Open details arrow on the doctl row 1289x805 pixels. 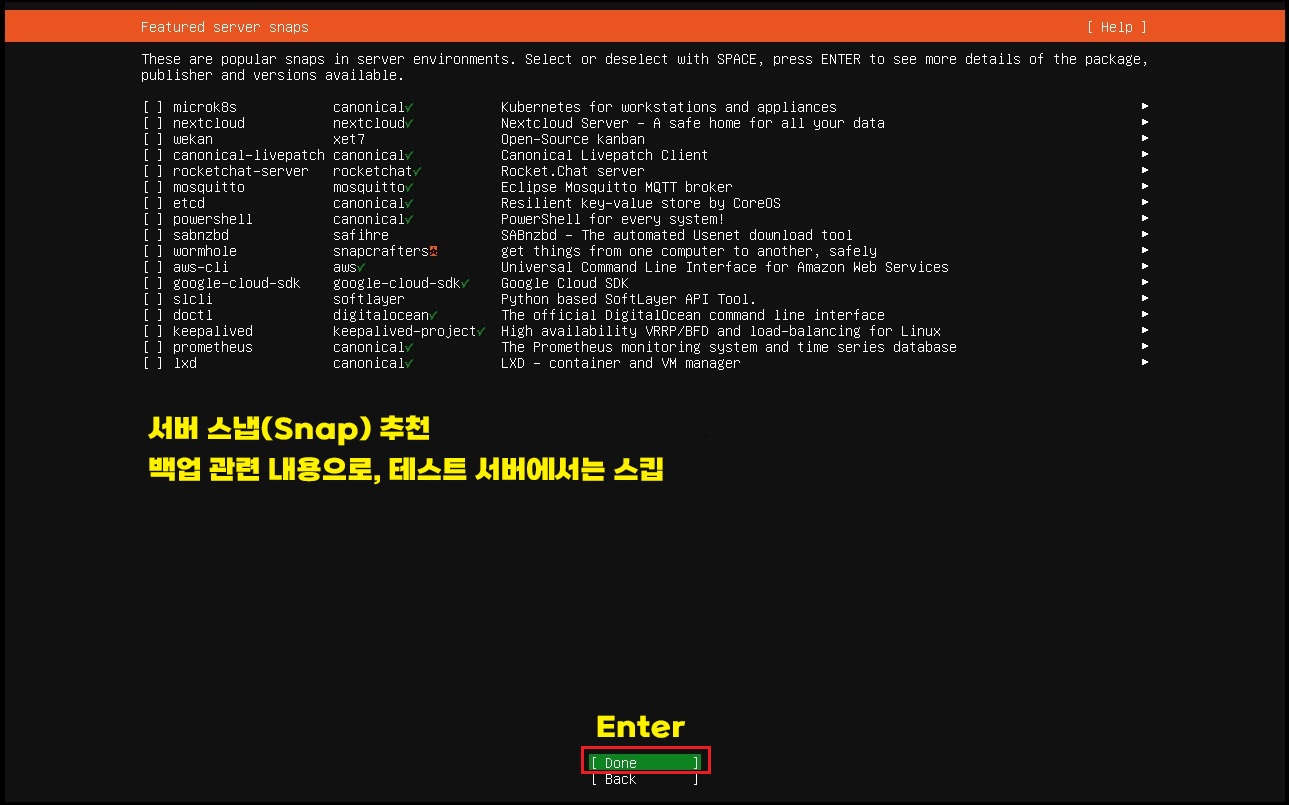click(x=1145, y=315)
